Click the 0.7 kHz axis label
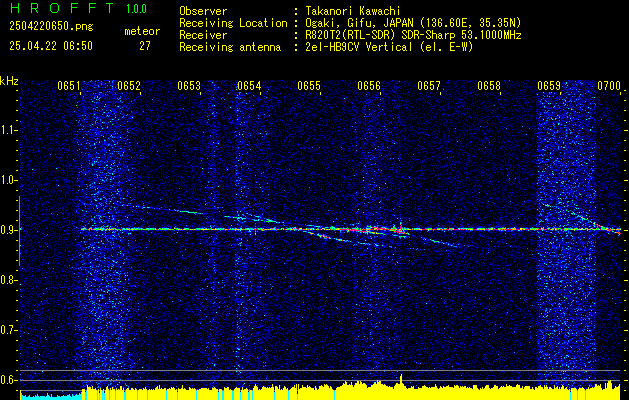 pyautogui.click(x=8, y=330)
